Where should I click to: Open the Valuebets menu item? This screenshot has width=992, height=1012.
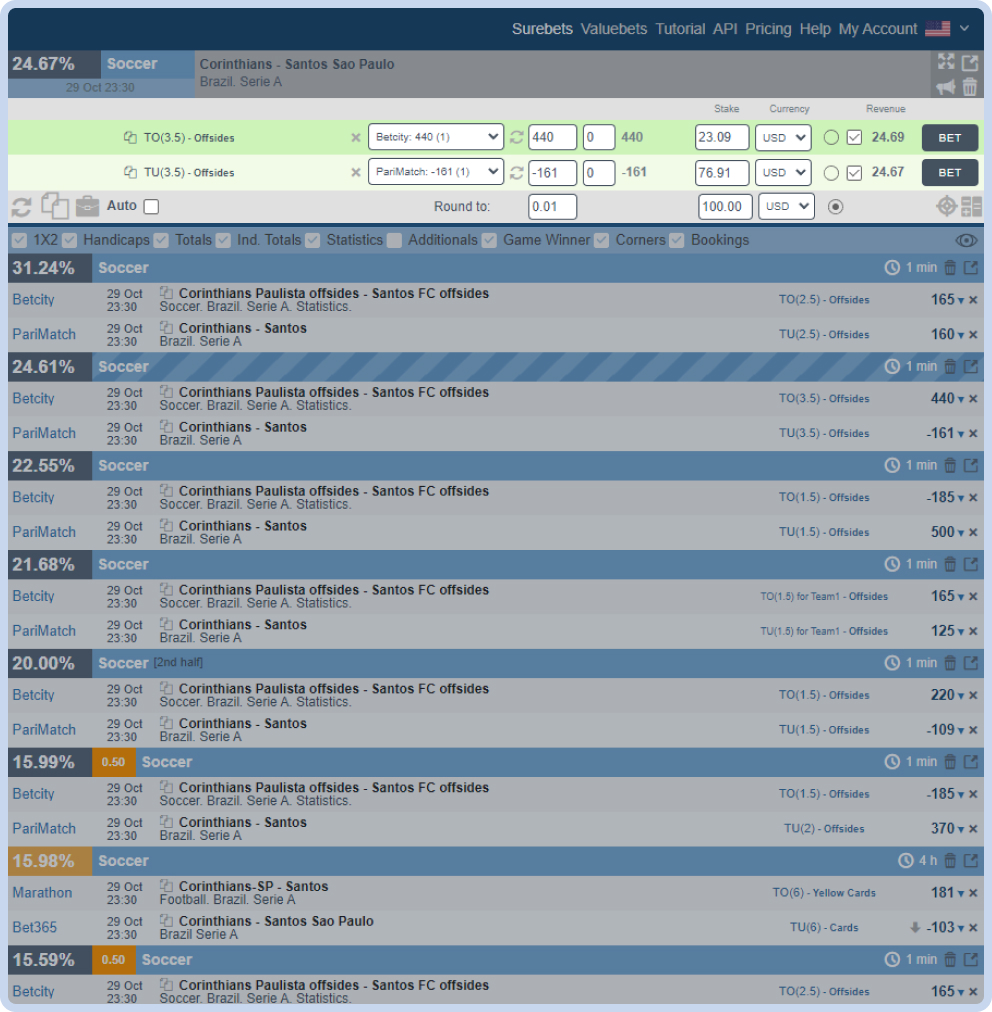[613, 29]
